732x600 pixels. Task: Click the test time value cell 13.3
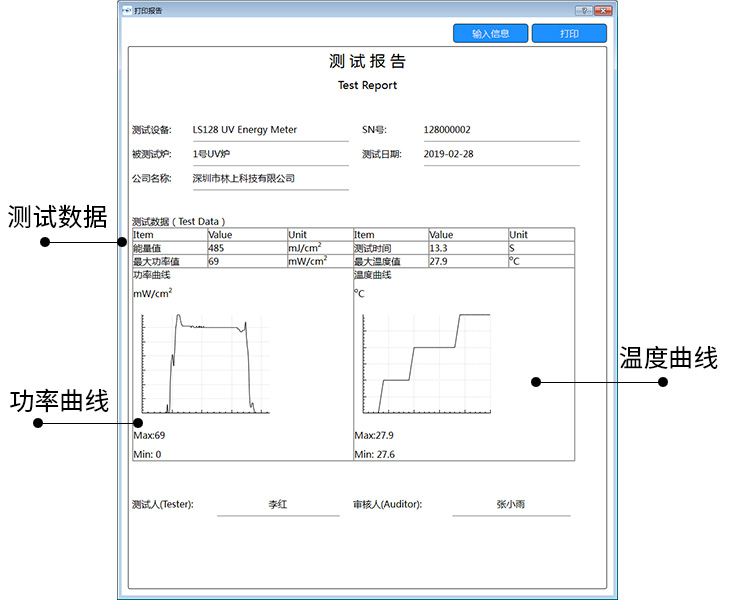468,248
